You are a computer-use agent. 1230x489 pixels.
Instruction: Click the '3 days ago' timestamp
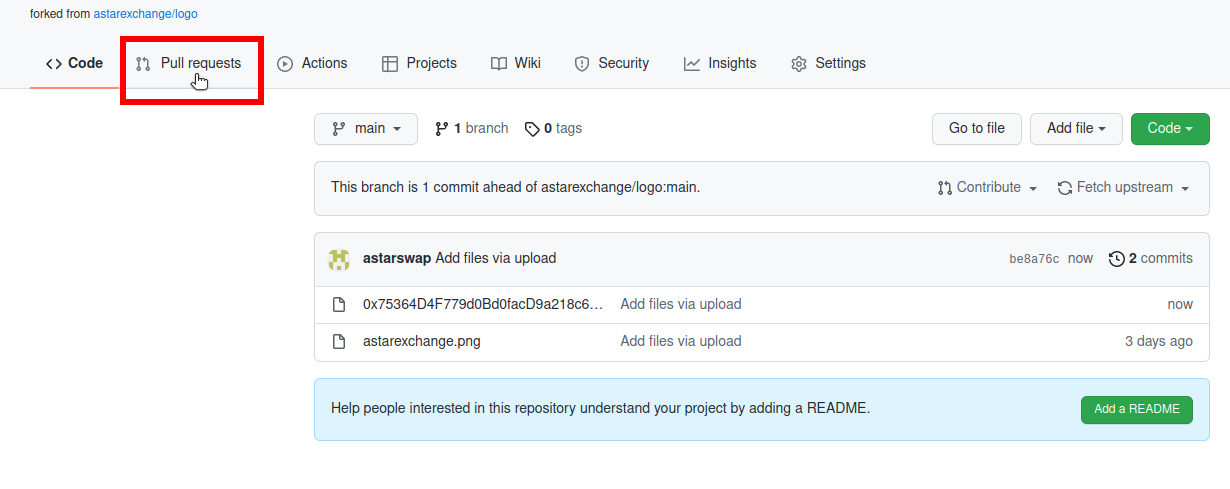click(x=1159, y=341)
